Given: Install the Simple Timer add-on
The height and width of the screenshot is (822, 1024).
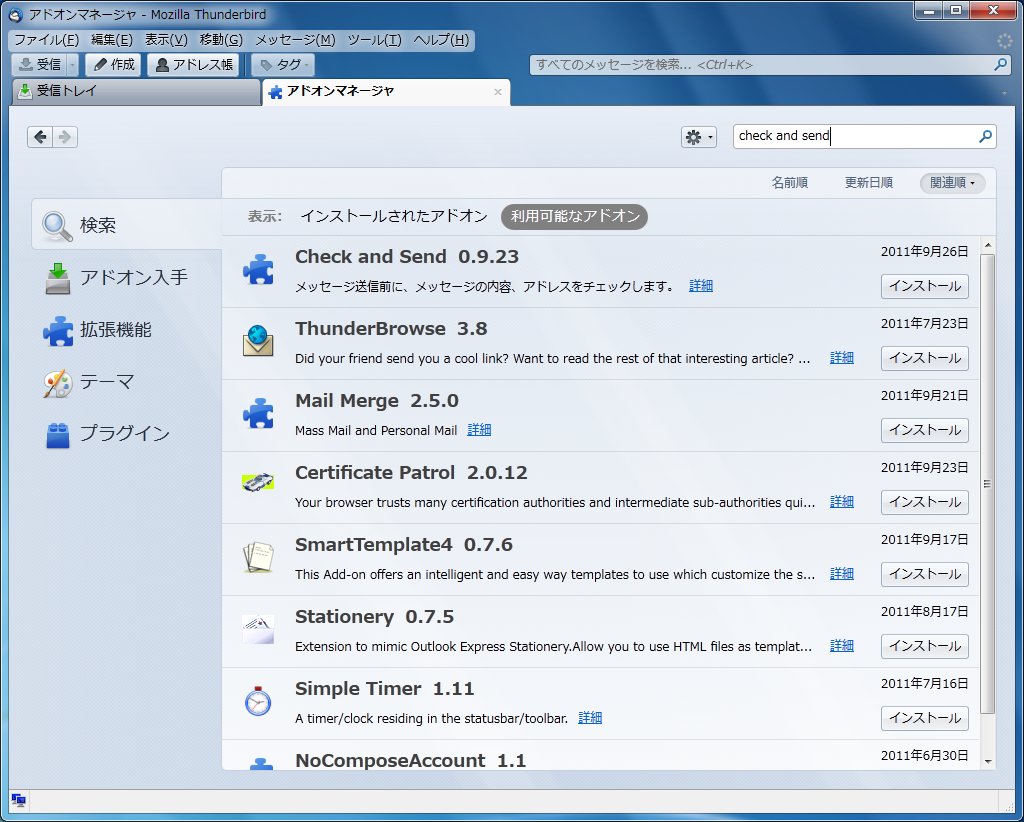Looking at the screenshot, I should pos(925,718).
